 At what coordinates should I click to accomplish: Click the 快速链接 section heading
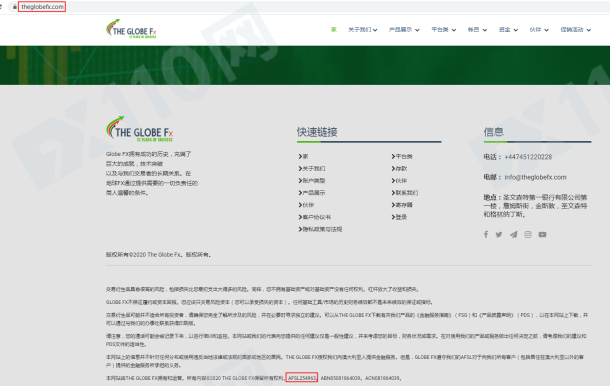coord(317,132)
